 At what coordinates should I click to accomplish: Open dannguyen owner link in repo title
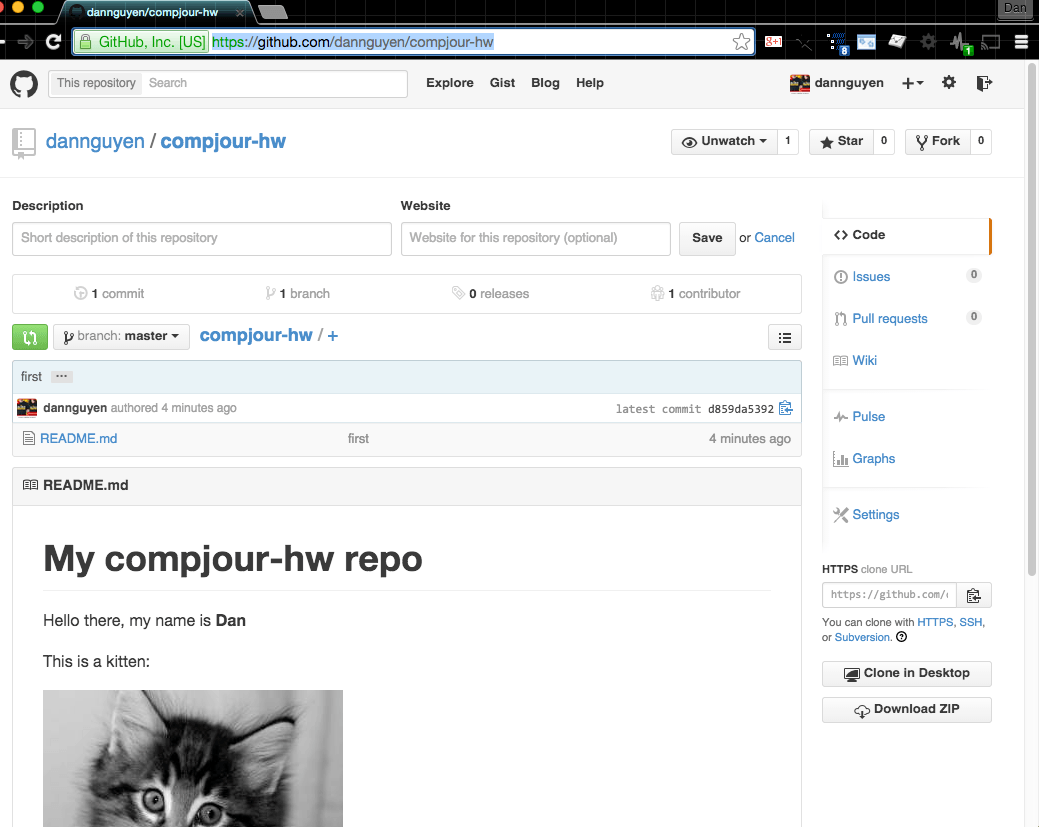pos(95,142)
